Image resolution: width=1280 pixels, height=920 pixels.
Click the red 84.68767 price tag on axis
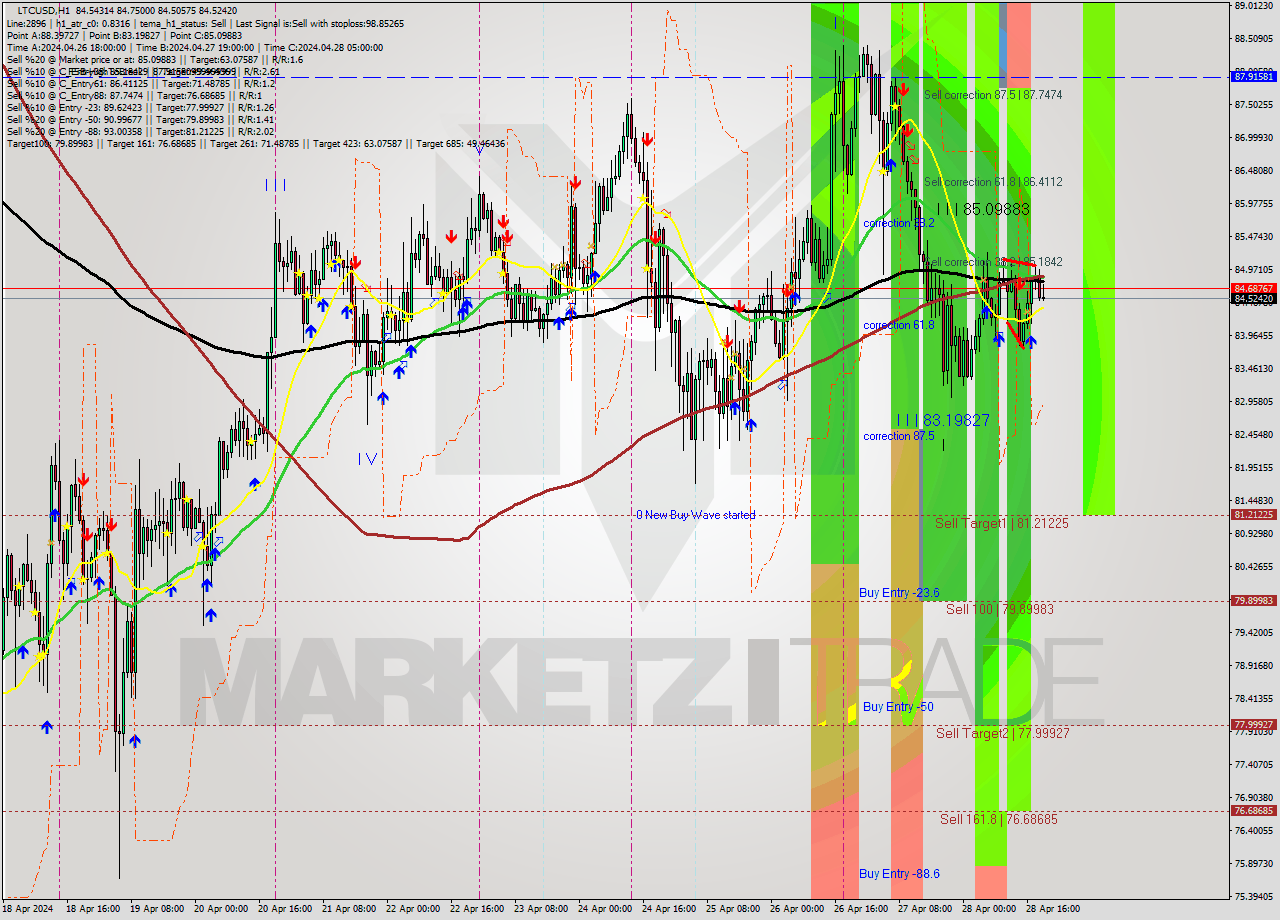click(1254, 288)
